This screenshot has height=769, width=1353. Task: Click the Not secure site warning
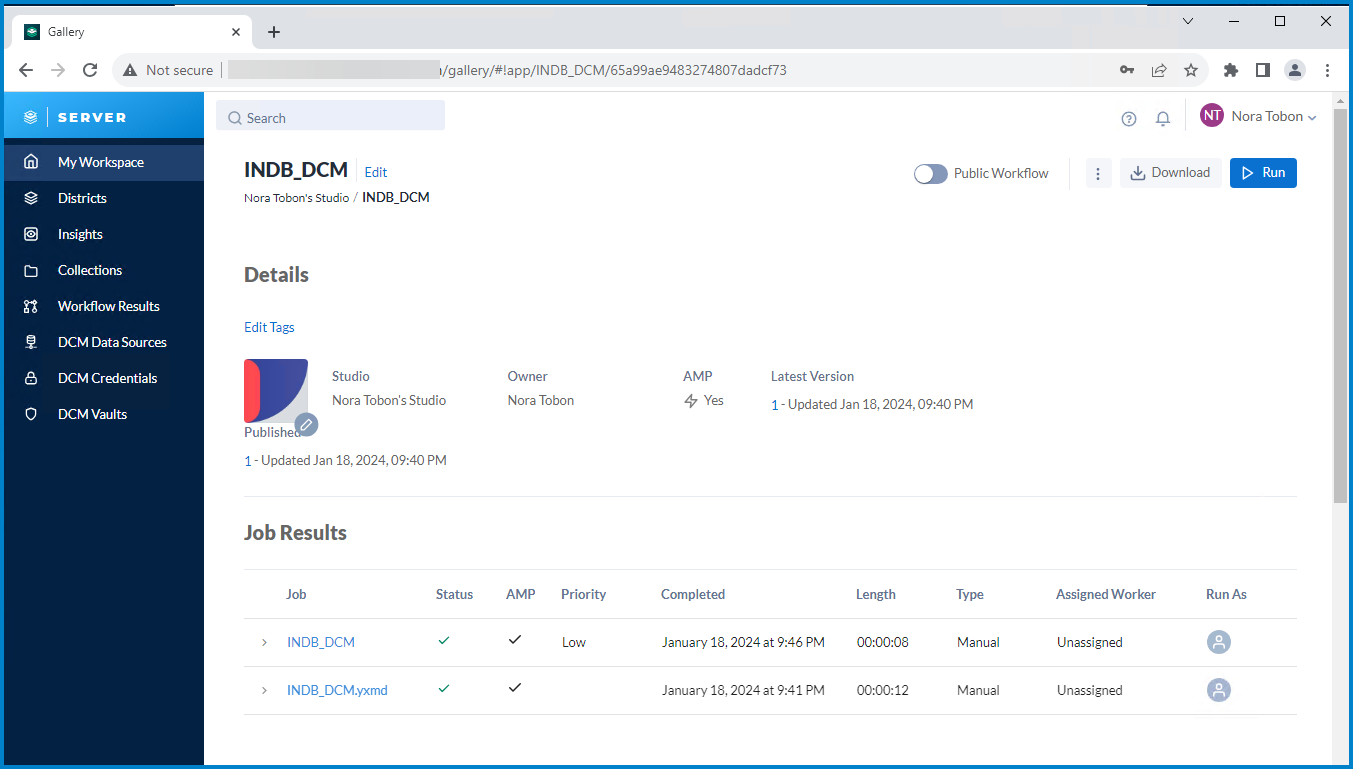pos(168,70)
